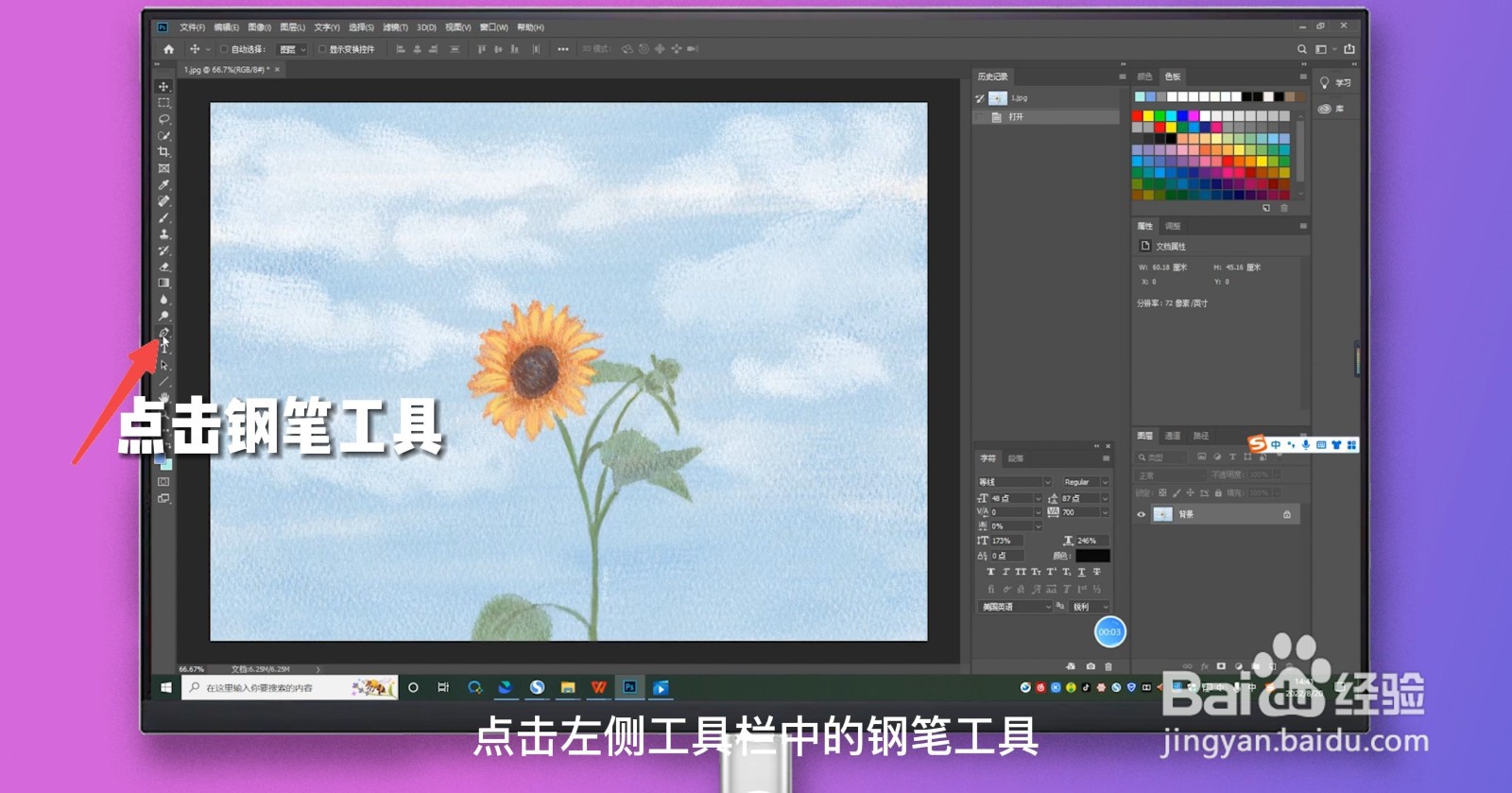
Task: Select the Eyedropper tool
Action: [x=163, y=184]
